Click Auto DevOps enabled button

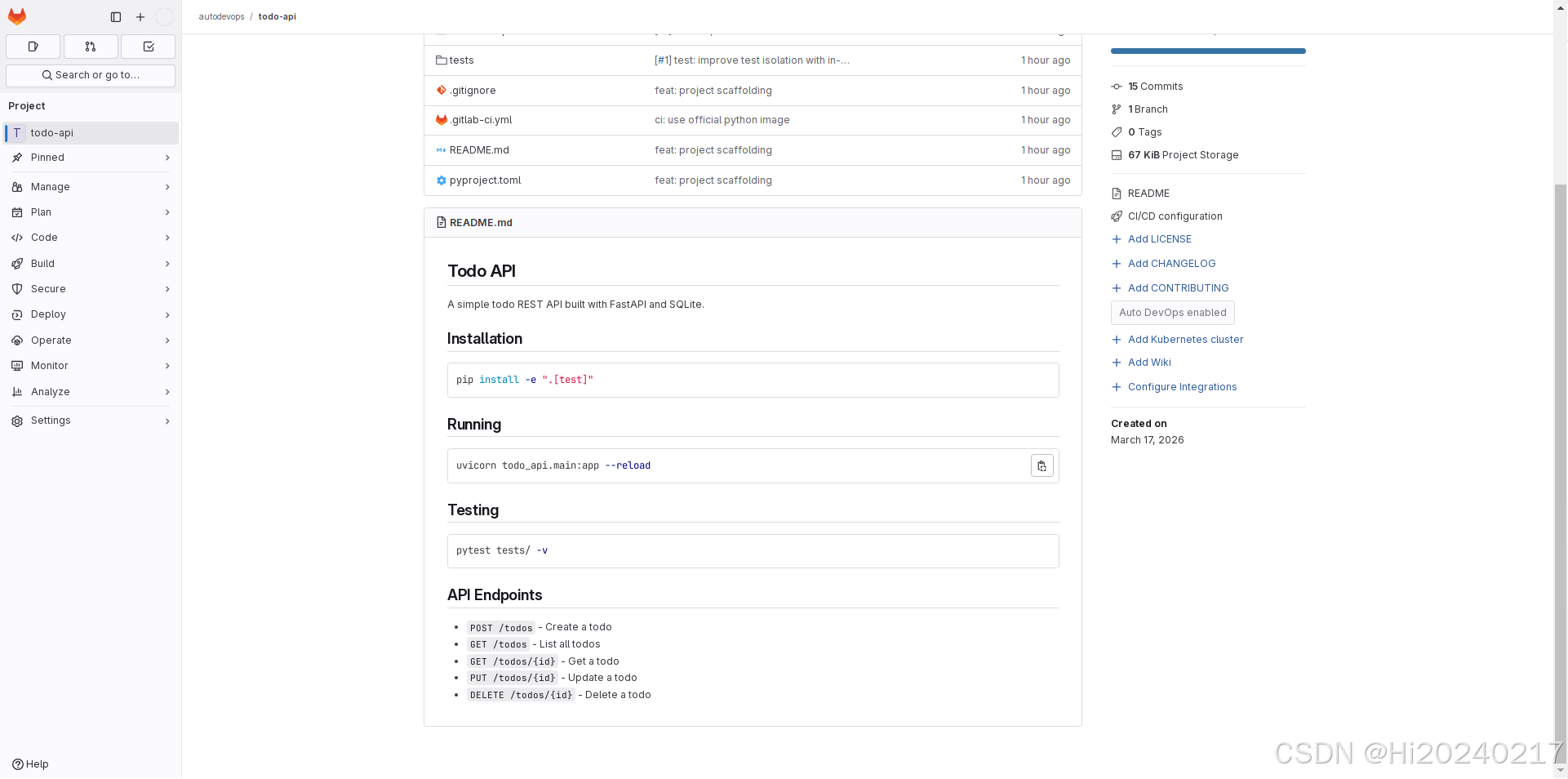coord(1172,313)
